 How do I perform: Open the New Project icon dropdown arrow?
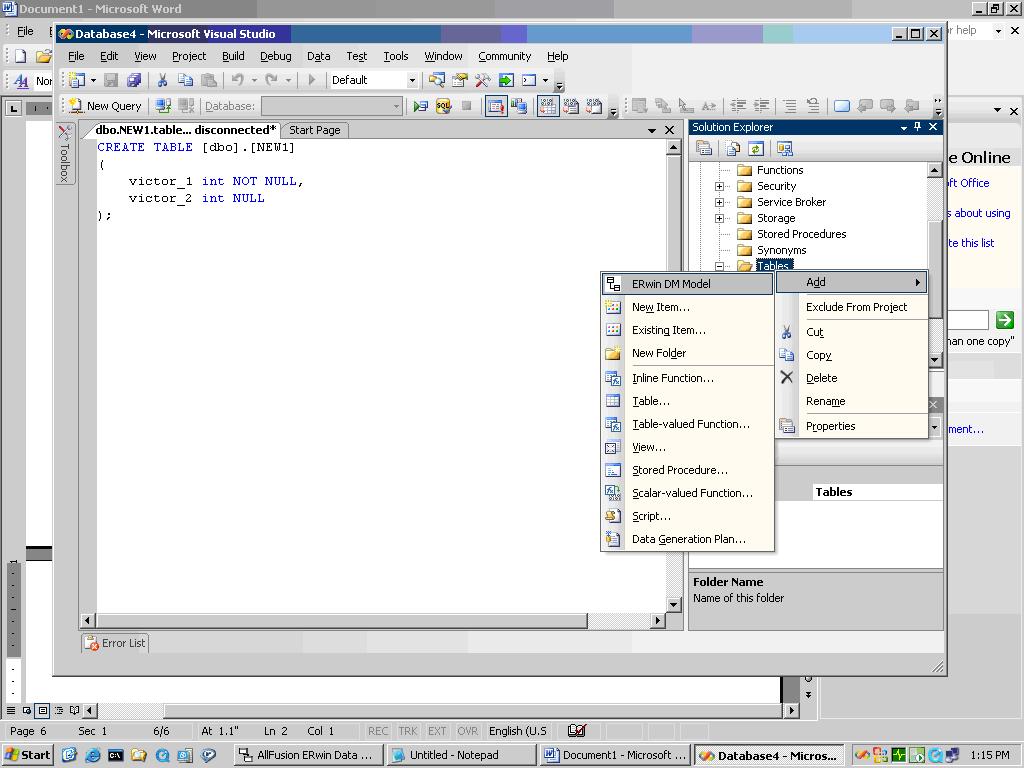pyautogui.click(x=93, y=80)
